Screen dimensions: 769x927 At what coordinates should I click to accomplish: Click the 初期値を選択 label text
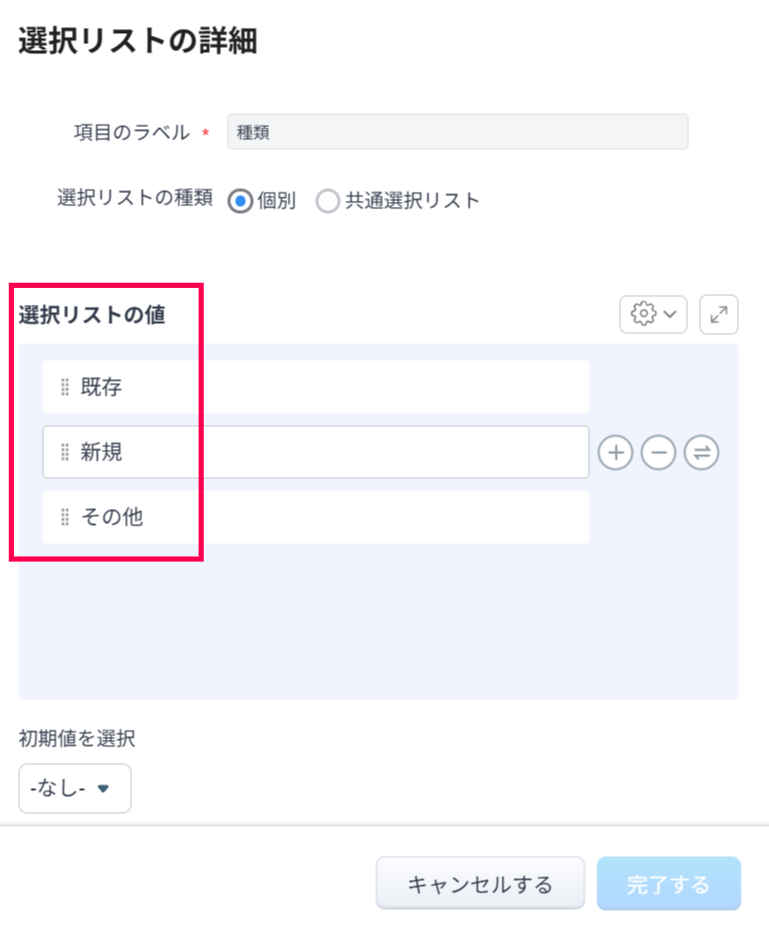tap(76, 739)
